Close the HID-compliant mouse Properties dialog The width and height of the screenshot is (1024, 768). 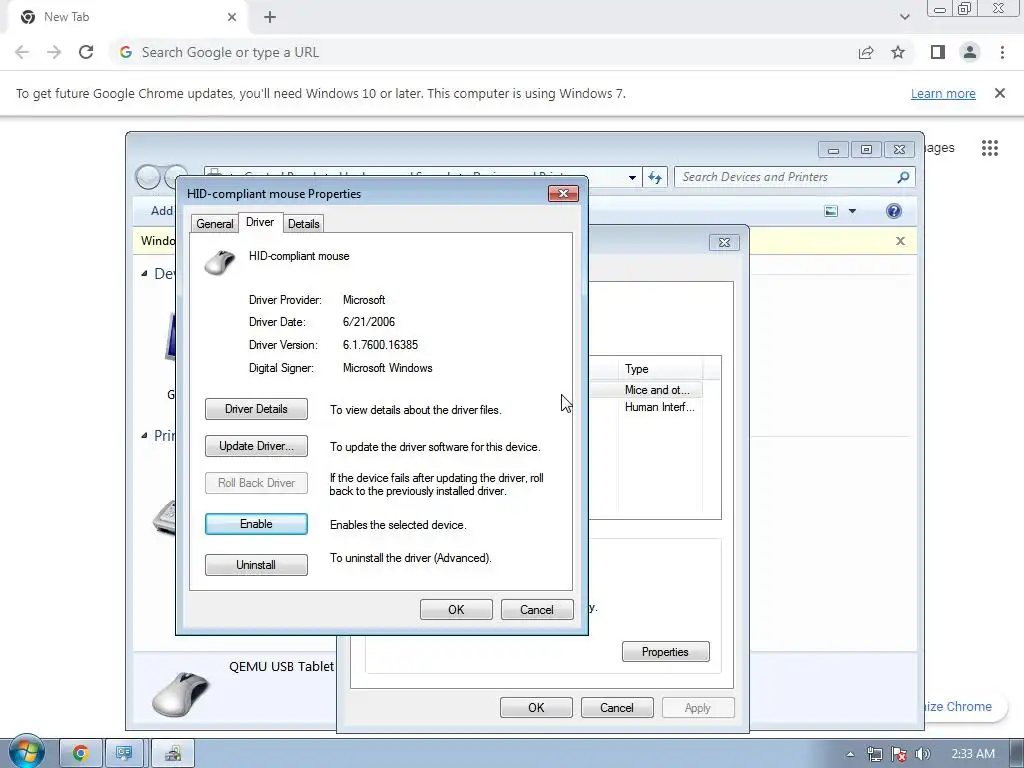click(563, 193)
